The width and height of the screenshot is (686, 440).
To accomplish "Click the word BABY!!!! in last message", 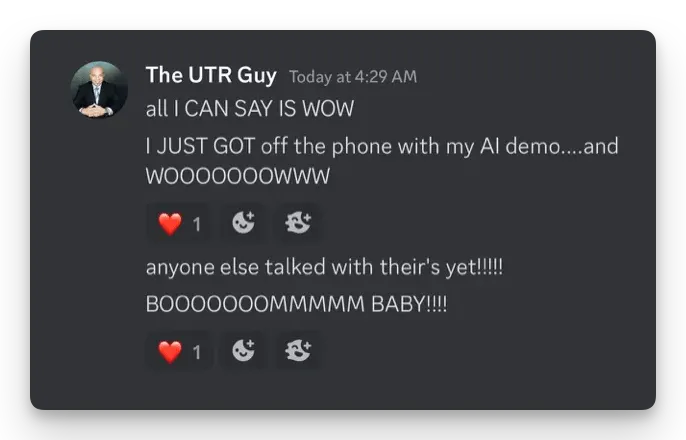I will [409, 304].
